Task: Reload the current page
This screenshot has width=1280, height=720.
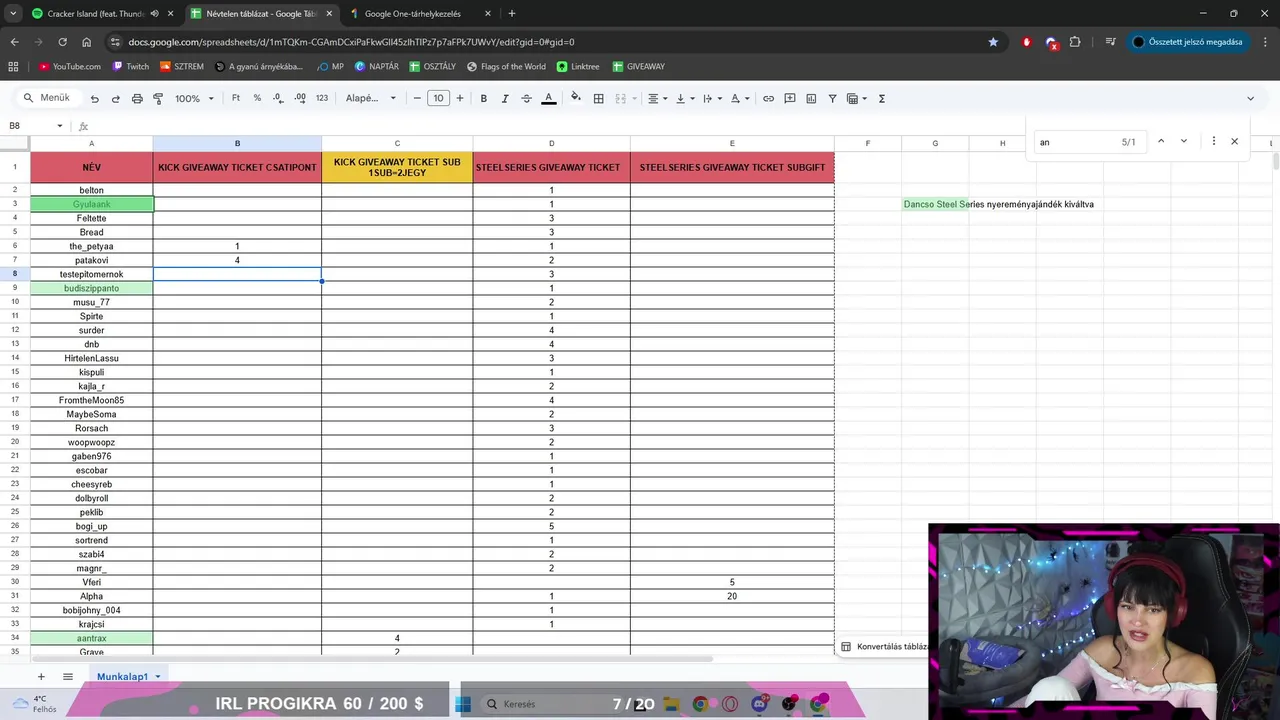Action: tap(62, 42)
